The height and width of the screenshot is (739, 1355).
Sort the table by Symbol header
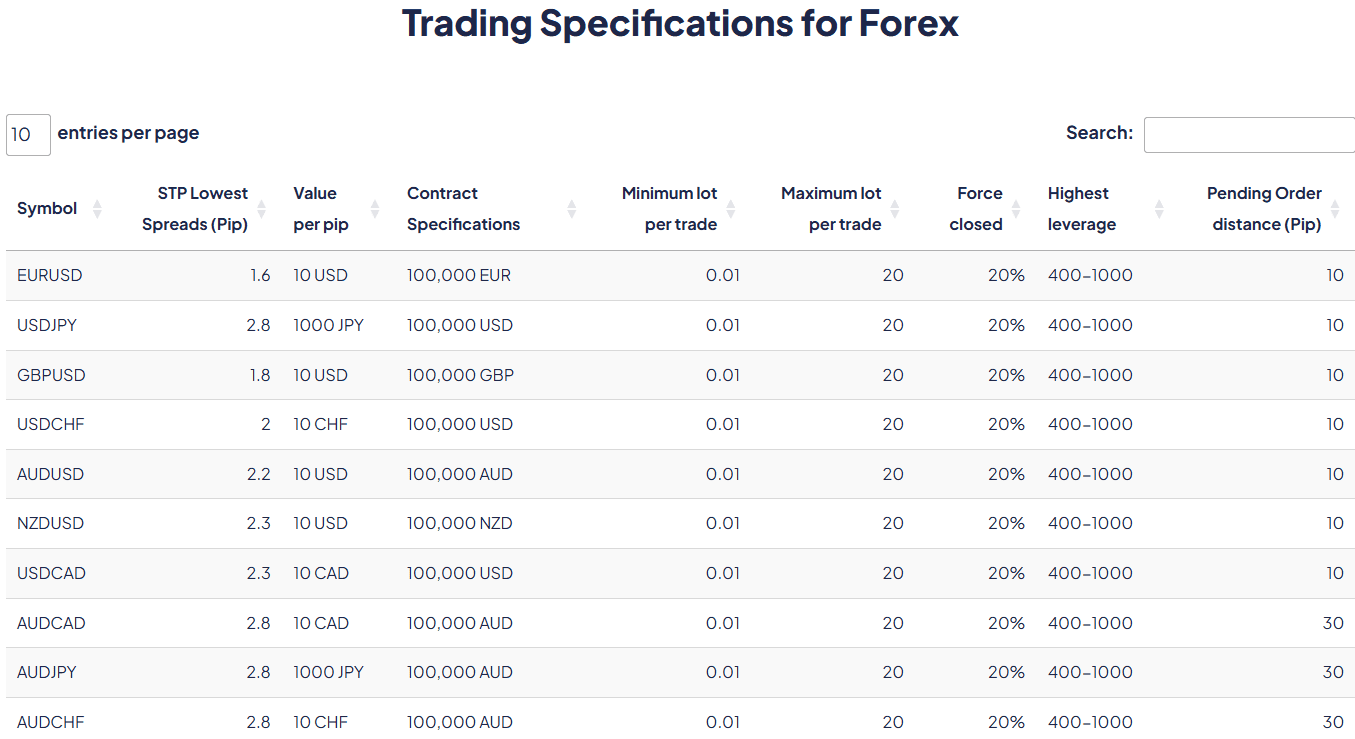tap(46, 208)
